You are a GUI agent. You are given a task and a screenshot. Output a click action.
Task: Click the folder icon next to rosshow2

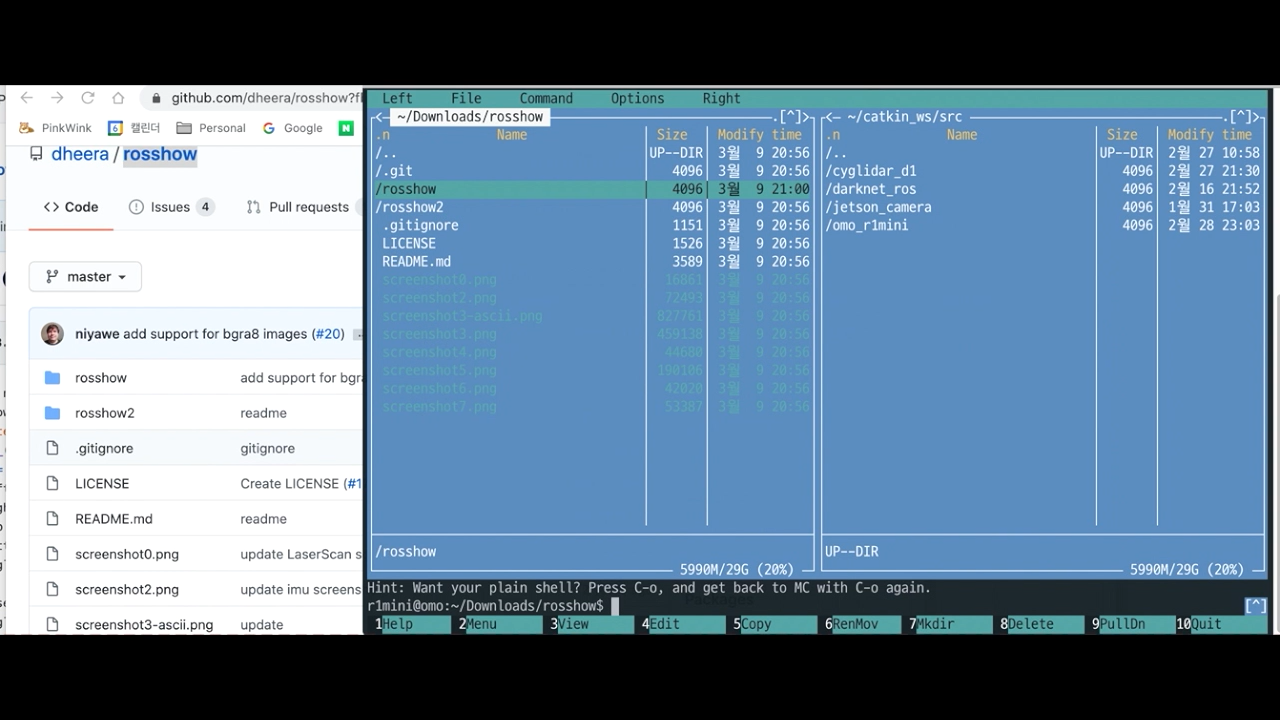click(x=53, y=413)
